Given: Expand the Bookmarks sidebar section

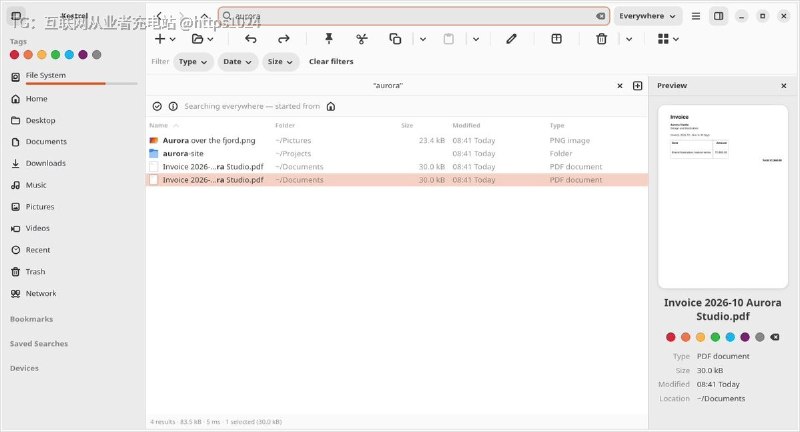Looking at the screenshot, I should click(x=32, y=319).
